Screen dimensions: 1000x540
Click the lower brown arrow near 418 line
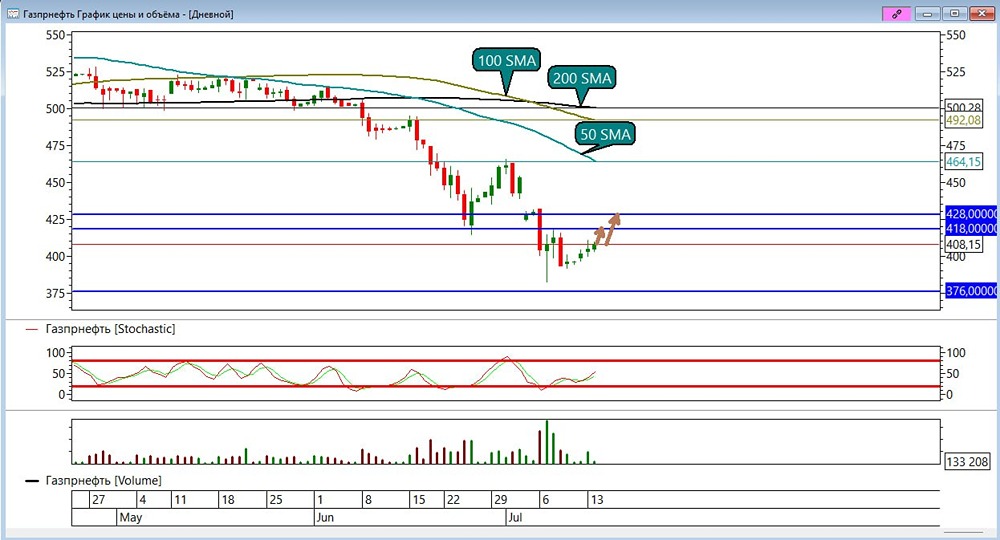[599, 236]
